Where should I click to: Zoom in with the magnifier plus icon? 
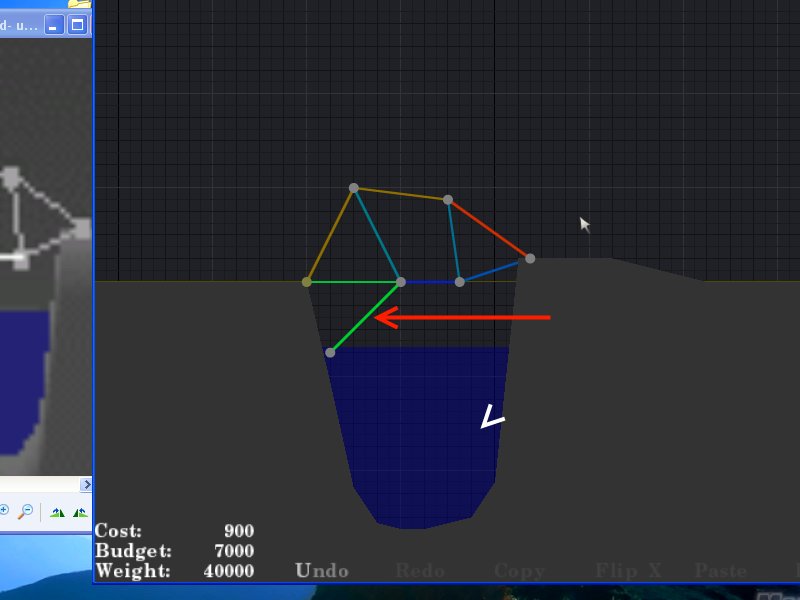pos(4,511)
